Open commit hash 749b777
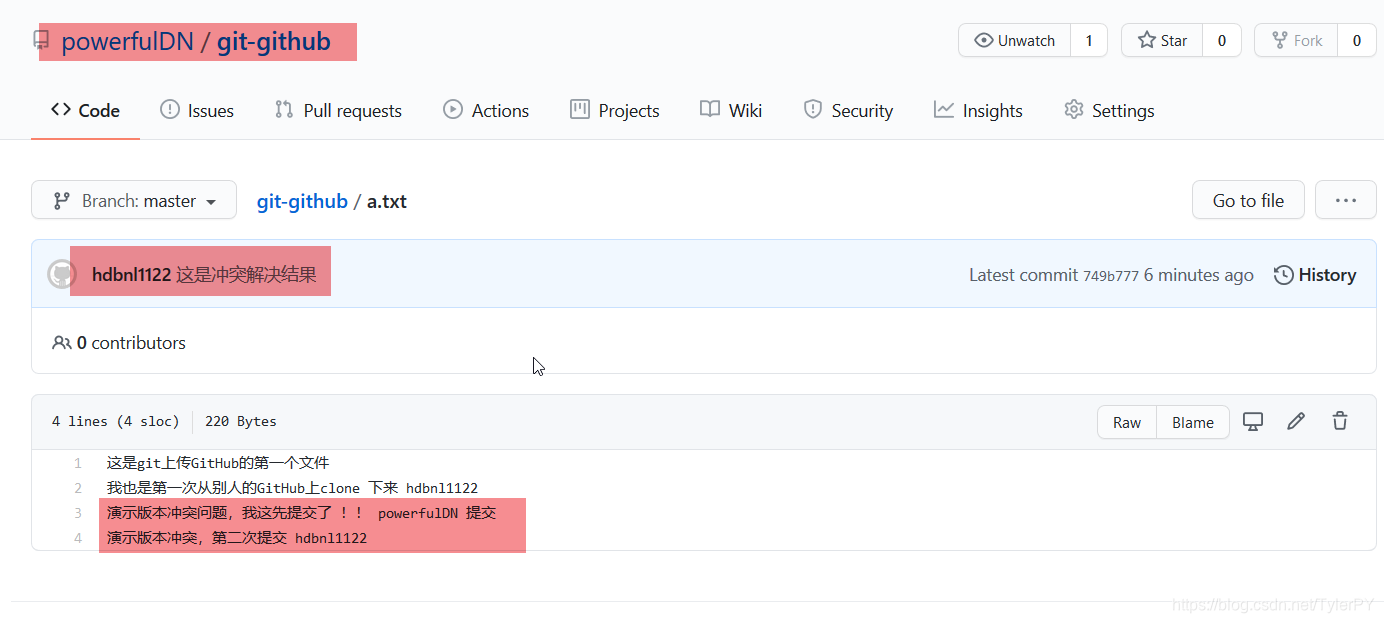Viewport: 1384px width, 623px height. (1111, 276)
